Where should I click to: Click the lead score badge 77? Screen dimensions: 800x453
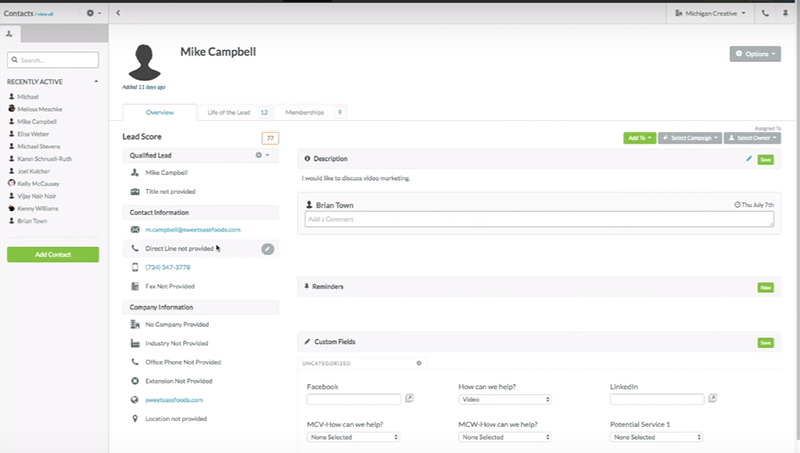[270, 138]
